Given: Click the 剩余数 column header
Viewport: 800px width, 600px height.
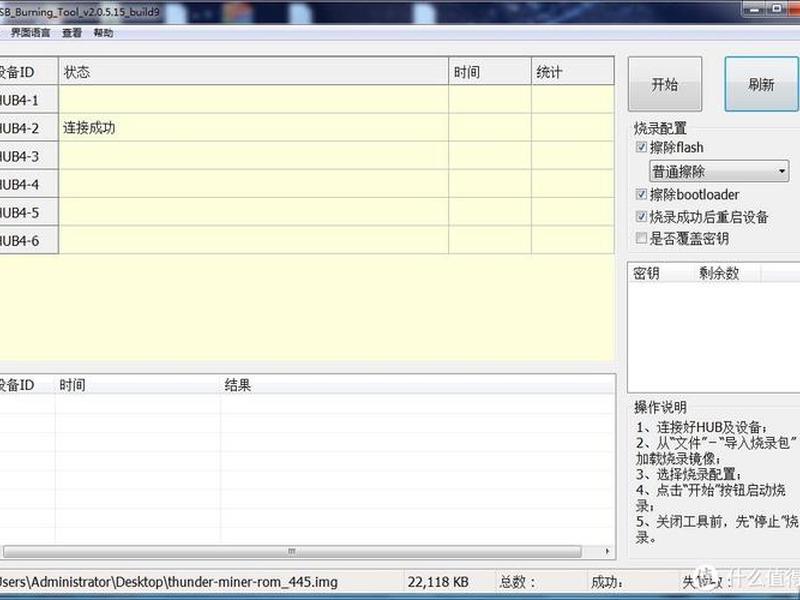Looking at the screenshot, I should [x=727, y=273].
